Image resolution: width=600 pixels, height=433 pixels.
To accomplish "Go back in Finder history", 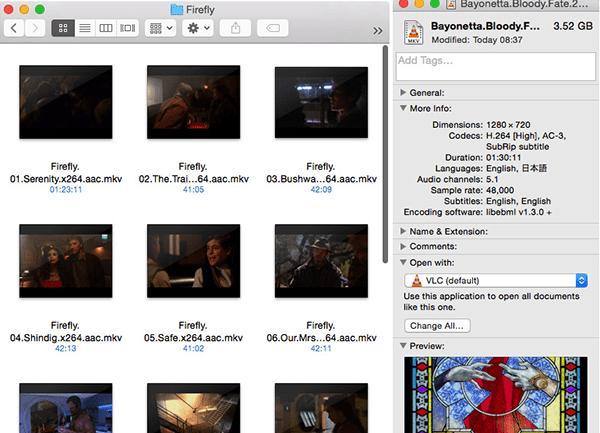I will (x=14, y=28).
